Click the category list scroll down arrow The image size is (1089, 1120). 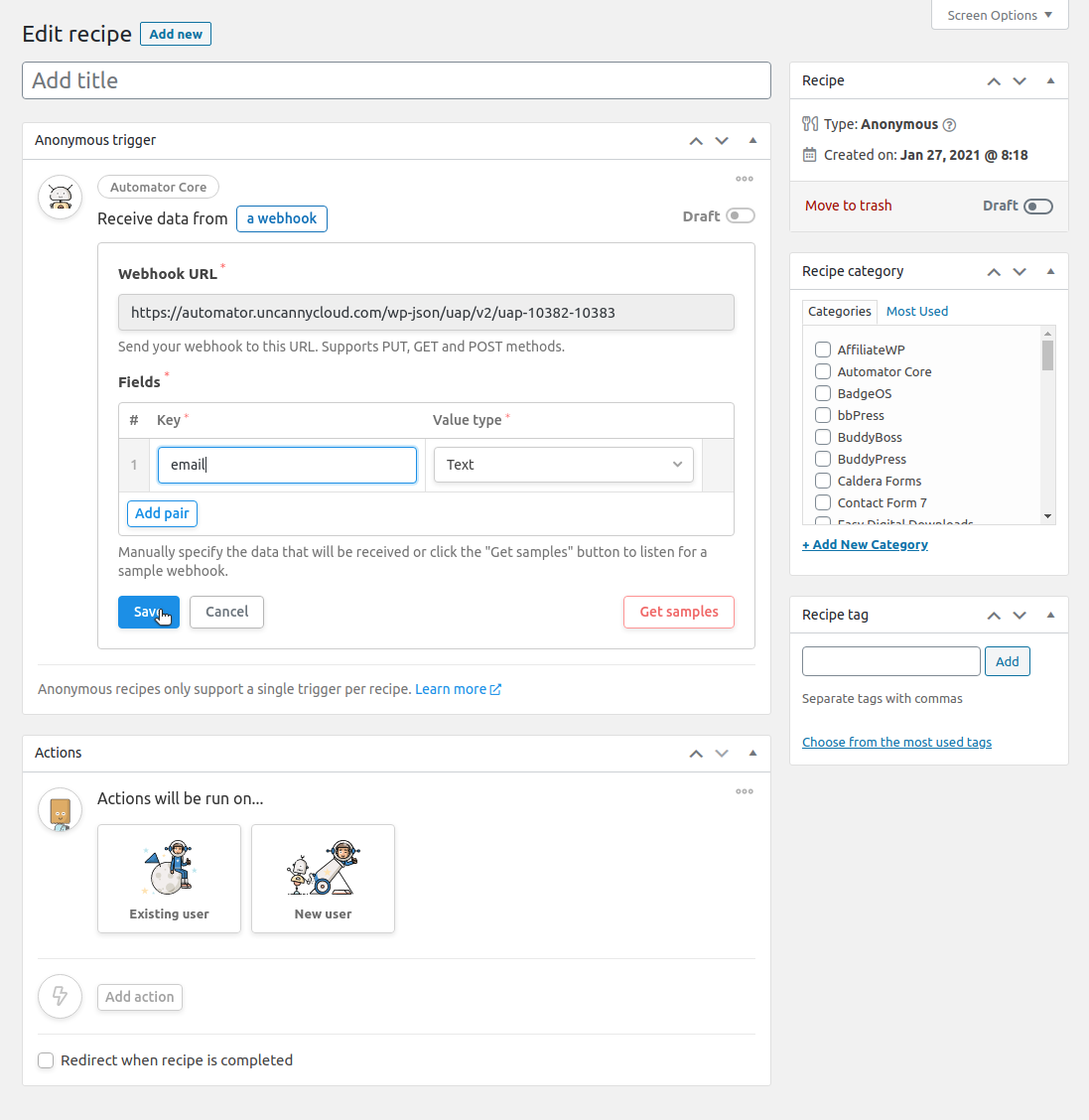click(x=1047, y=515)
